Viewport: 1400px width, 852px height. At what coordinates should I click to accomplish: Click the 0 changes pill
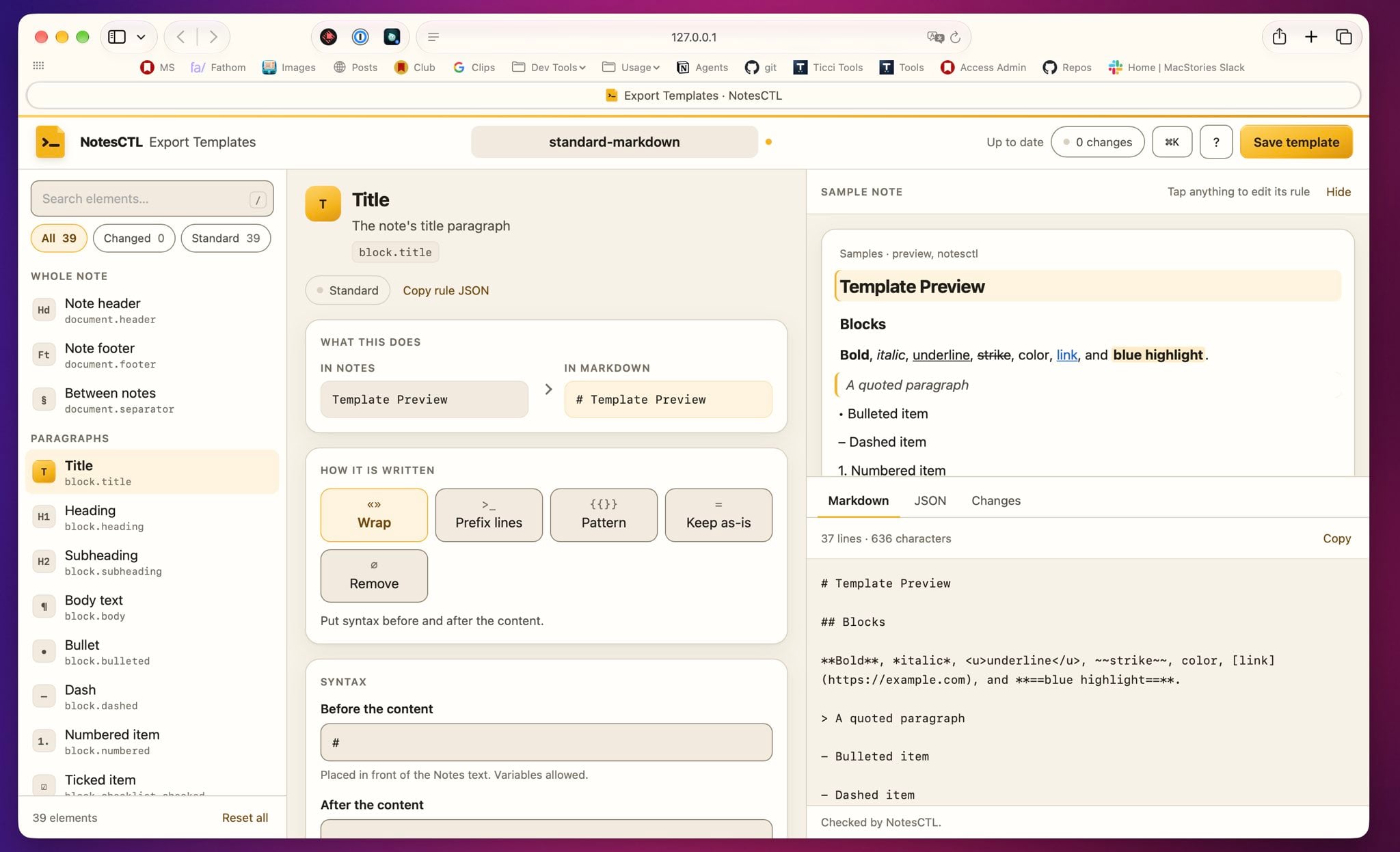coord(1097,142)
